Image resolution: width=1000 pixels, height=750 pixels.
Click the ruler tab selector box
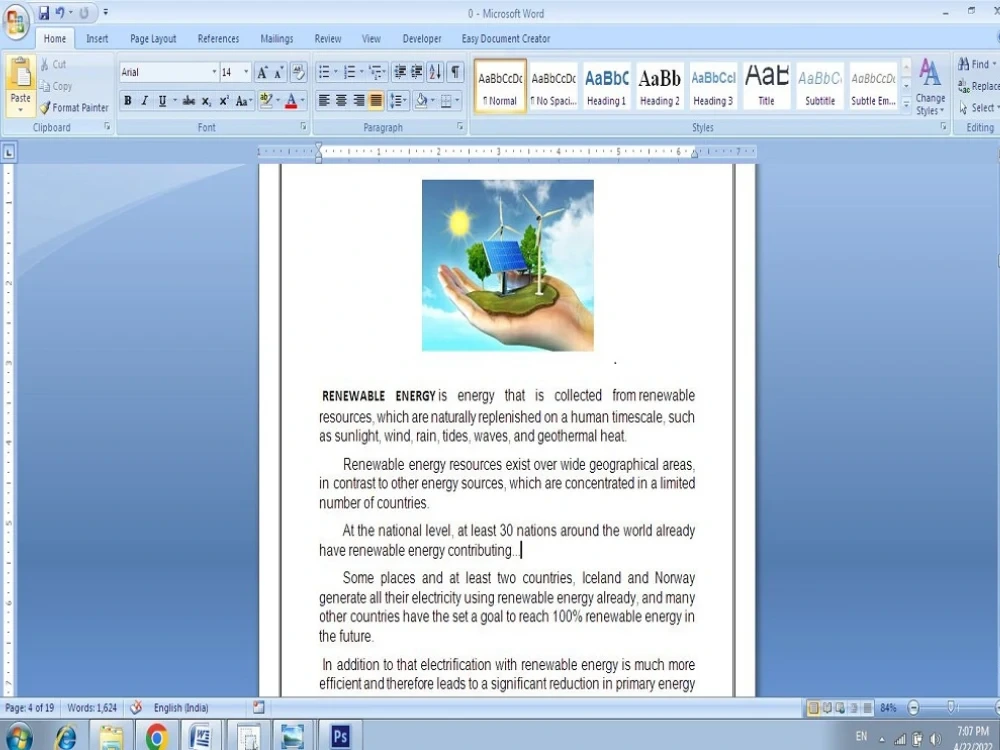coord(9,152)
